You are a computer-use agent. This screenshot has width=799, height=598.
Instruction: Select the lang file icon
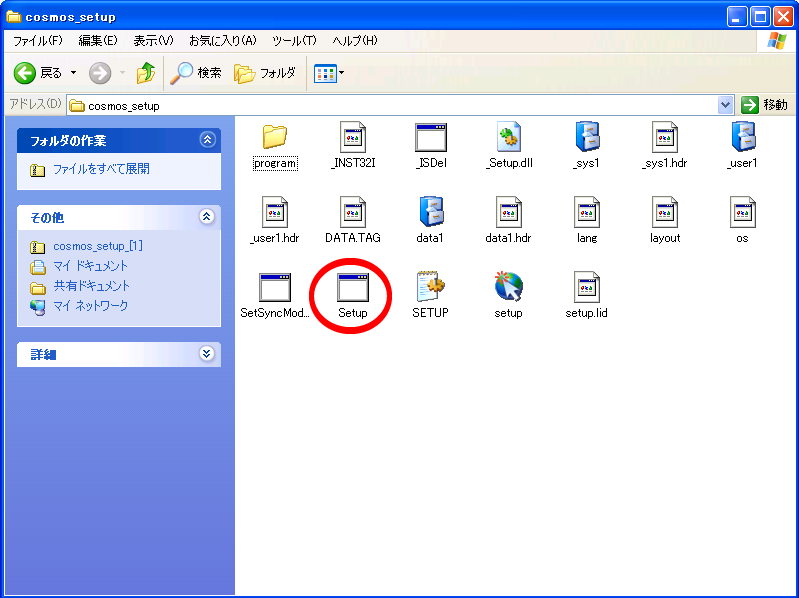(x=587, y=211)
